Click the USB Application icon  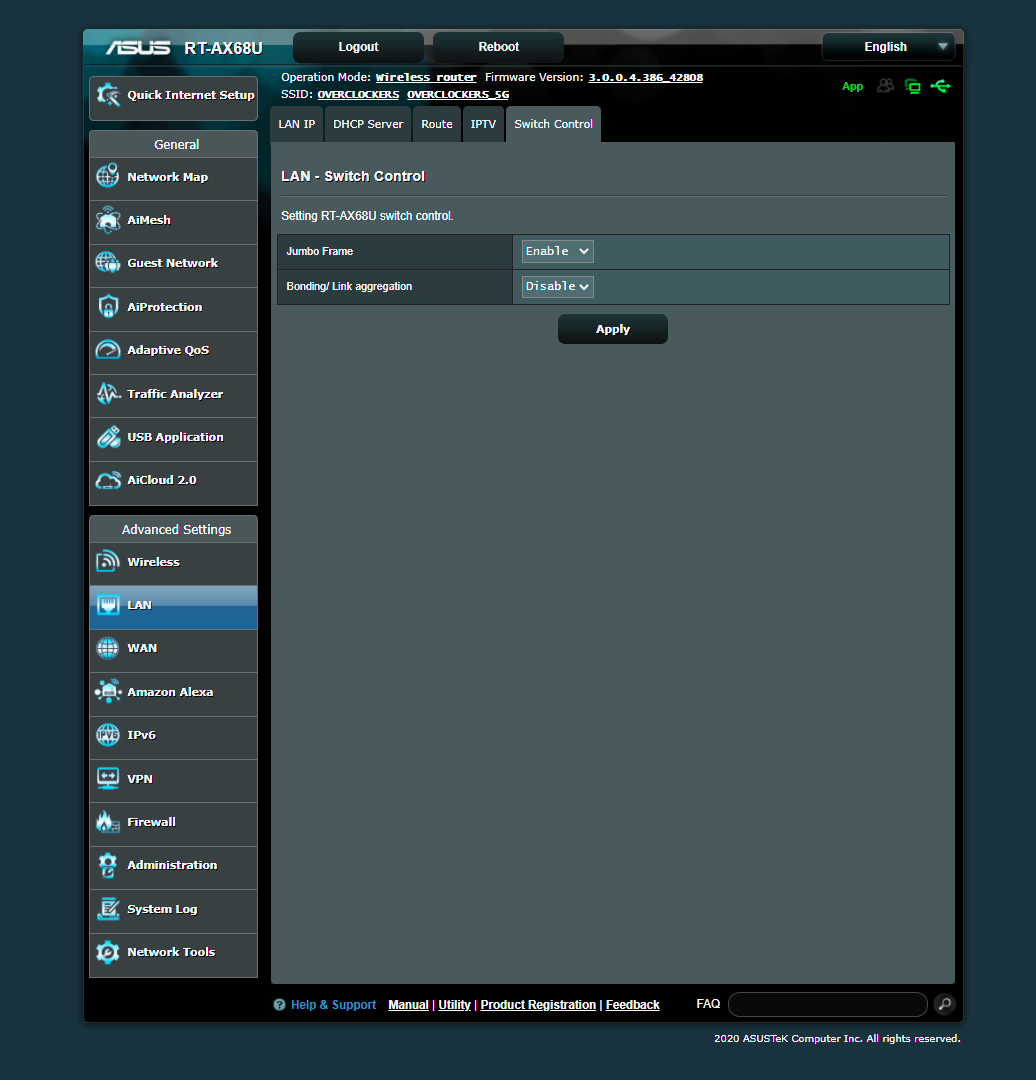point(108,437)
